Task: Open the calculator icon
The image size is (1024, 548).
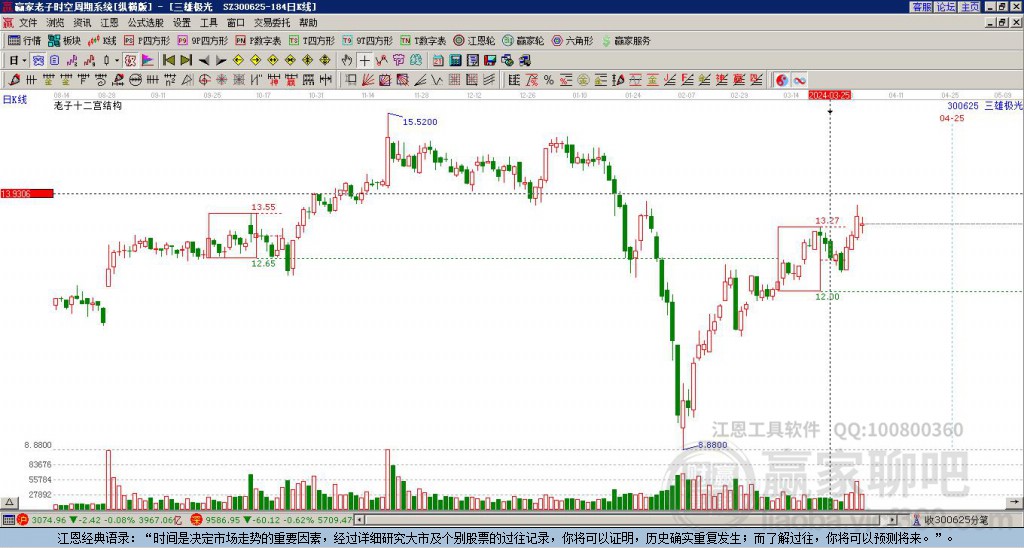Action: pyautogui.click(x=456, y=61)
